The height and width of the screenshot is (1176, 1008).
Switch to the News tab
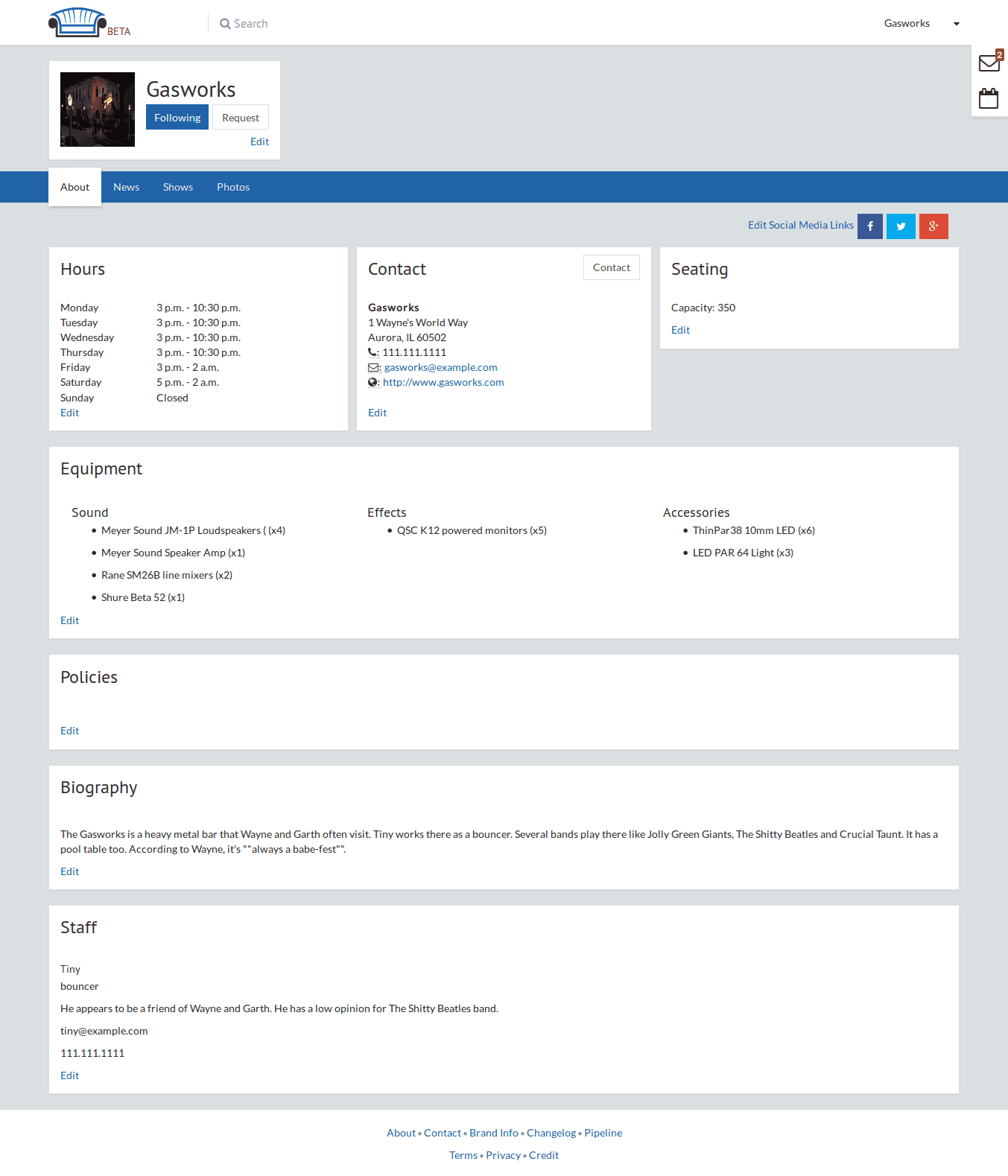click(x=127, y=187)
